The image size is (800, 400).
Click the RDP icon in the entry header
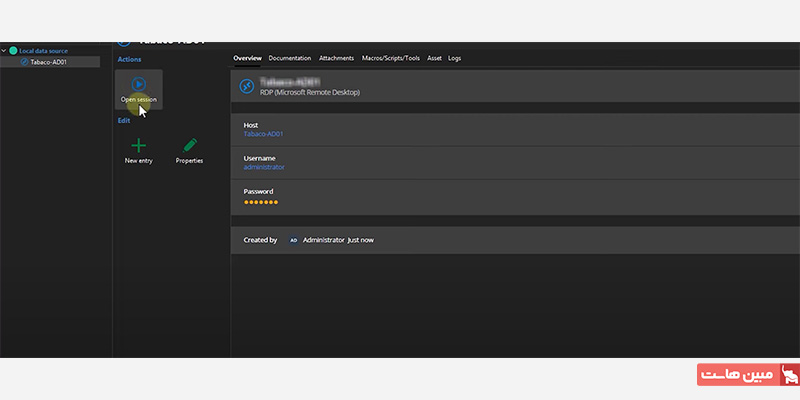[x=246, y=87]
